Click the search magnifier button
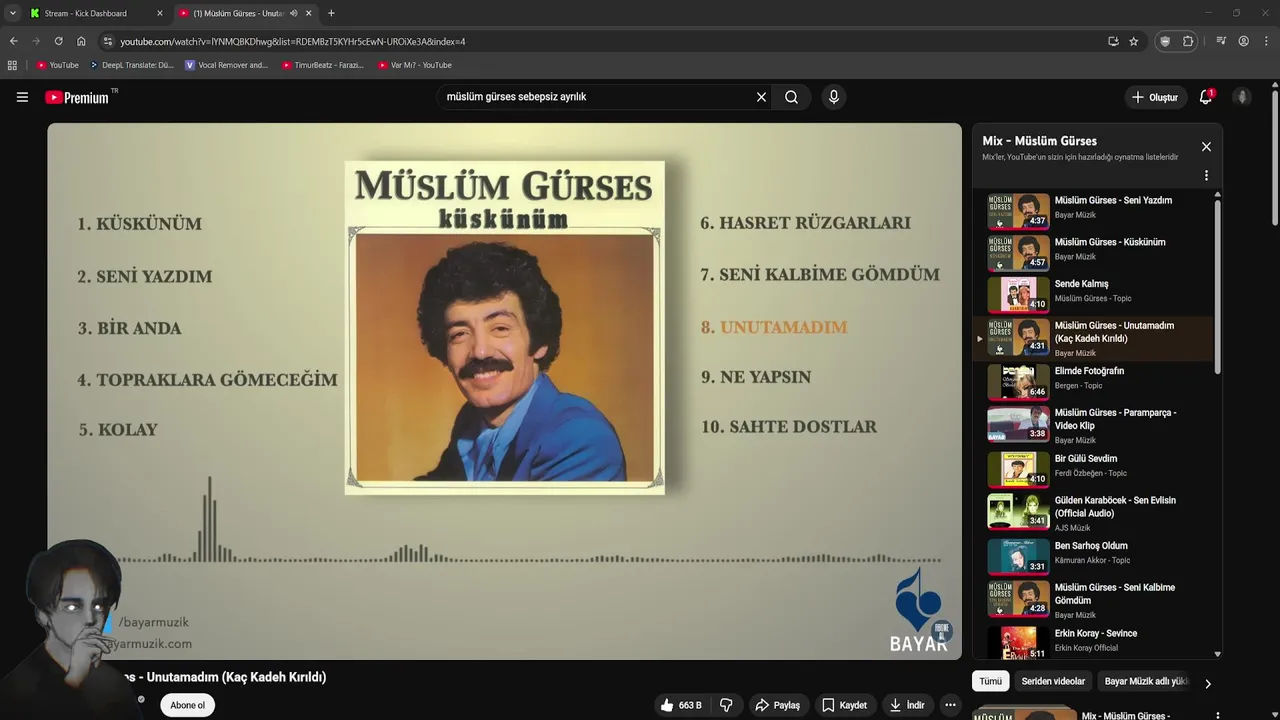Screen dimensions: 1280x720 [791, 97]
